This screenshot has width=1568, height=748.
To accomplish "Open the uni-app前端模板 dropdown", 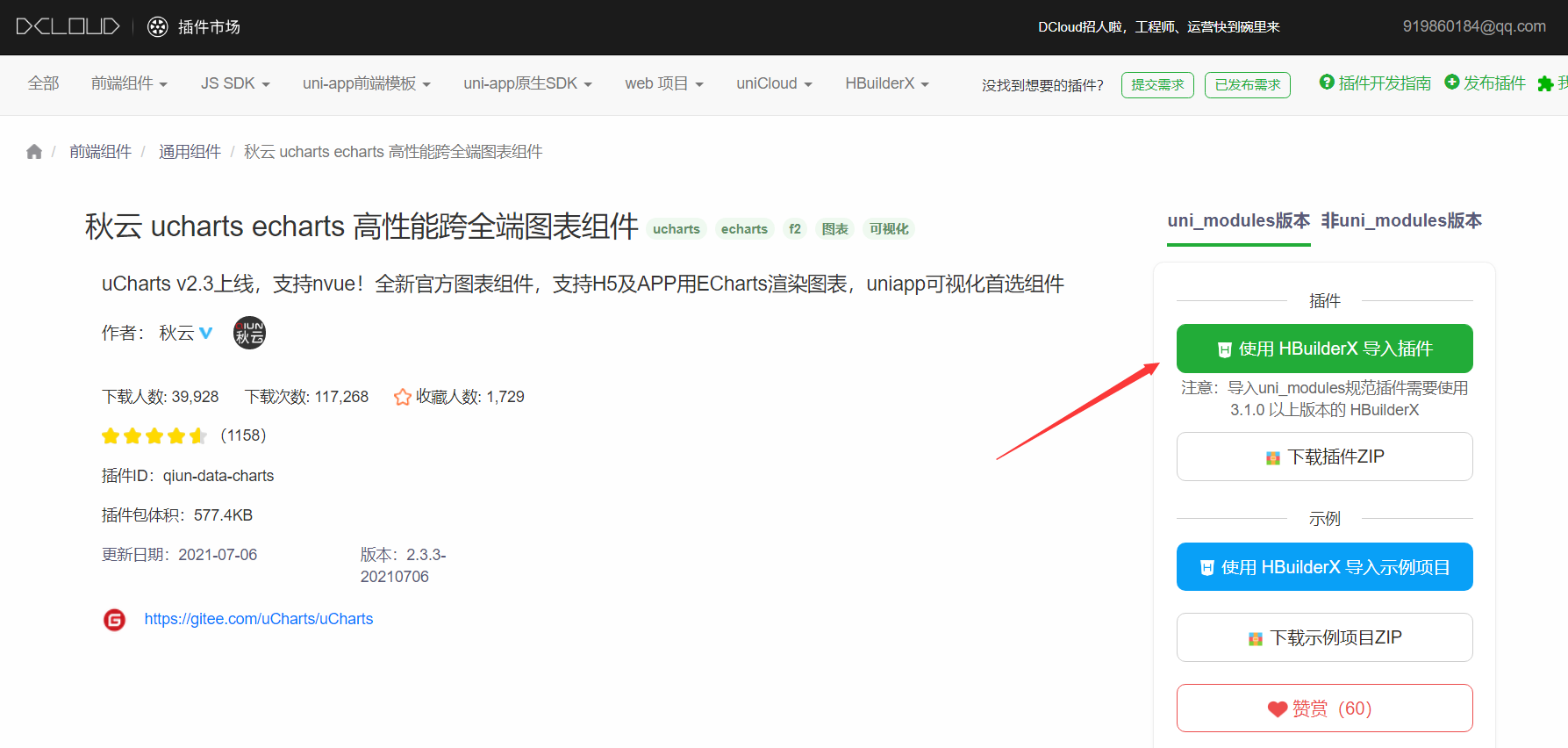I will point(367,83).
